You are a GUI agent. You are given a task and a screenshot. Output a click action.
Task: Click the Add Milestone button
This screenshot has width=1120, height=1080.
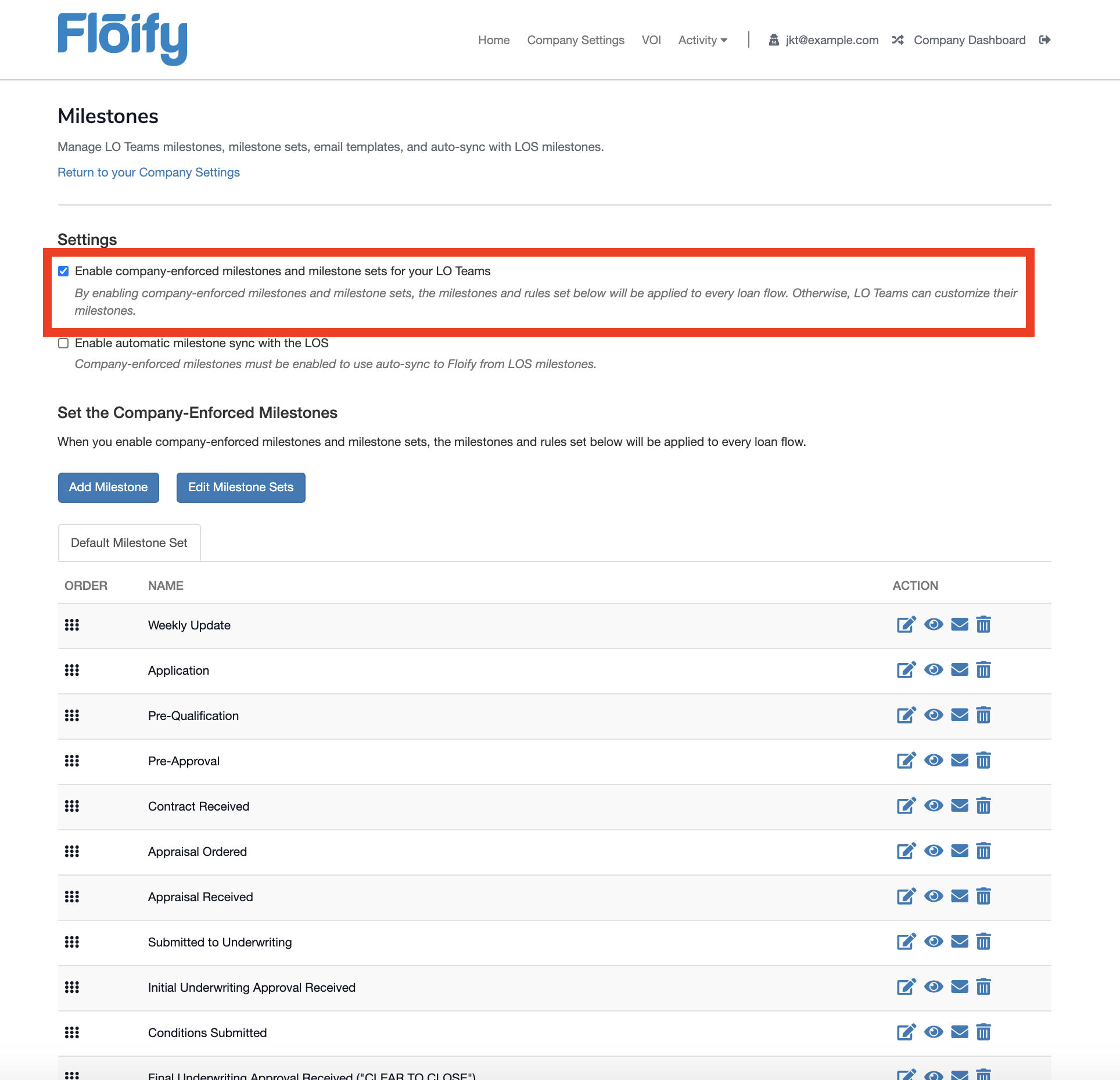click(x=108, y=487)
